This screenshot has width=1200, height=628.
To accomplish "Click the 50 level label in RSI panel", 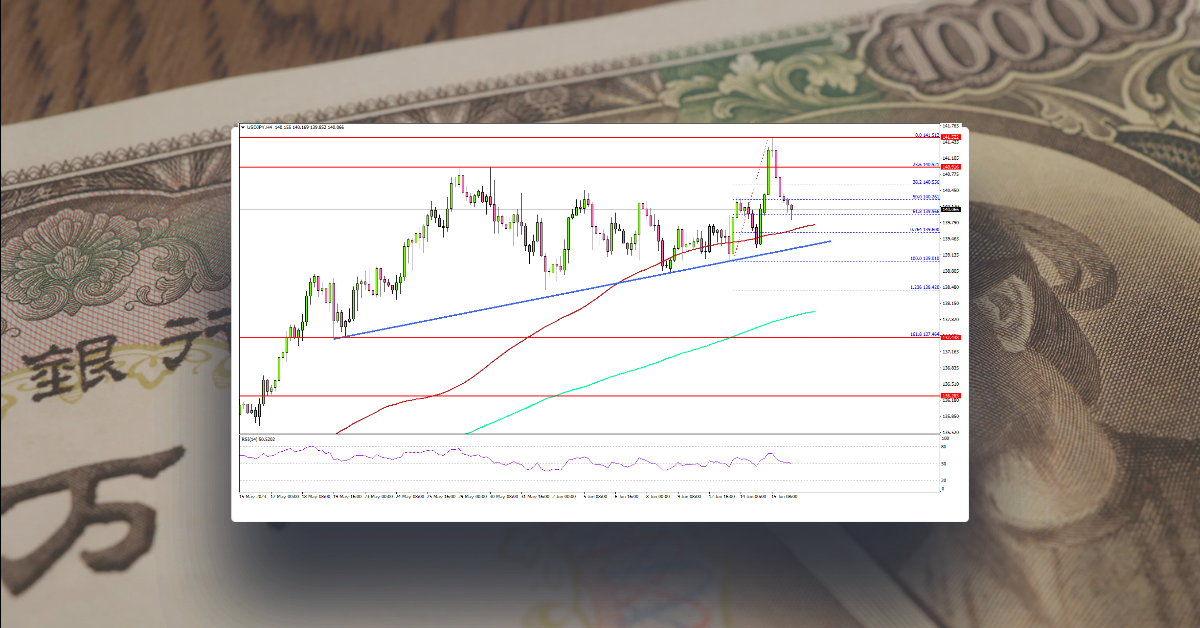I will (x=941, y=464).
